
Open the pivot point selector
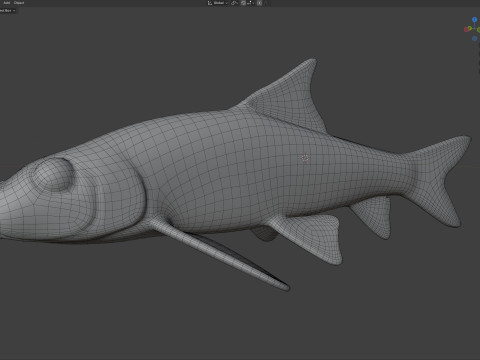coord(235,3)
